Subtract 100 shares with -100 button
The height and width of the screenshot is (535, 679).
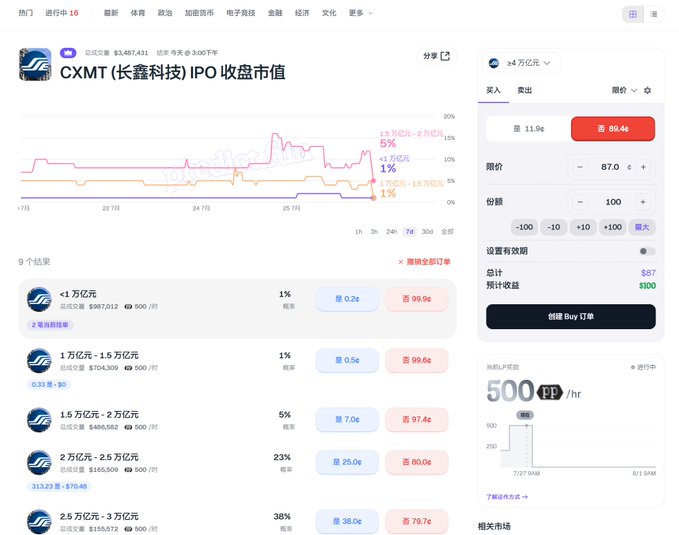pos(524,227)
